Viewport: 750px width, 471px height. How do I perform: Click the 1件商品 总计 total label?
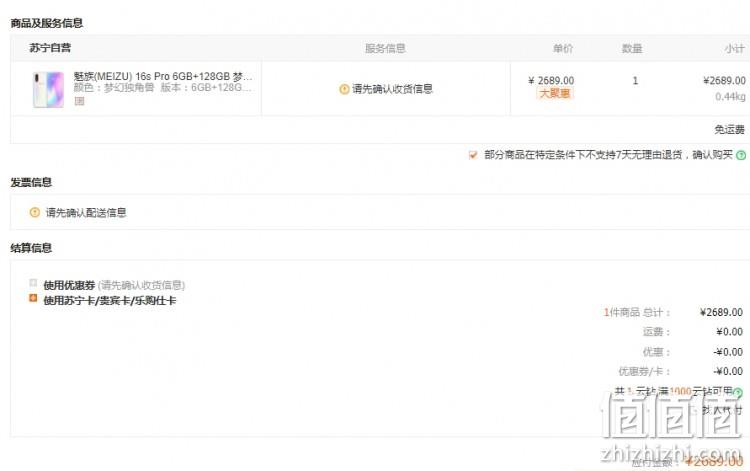coord(637,312)
